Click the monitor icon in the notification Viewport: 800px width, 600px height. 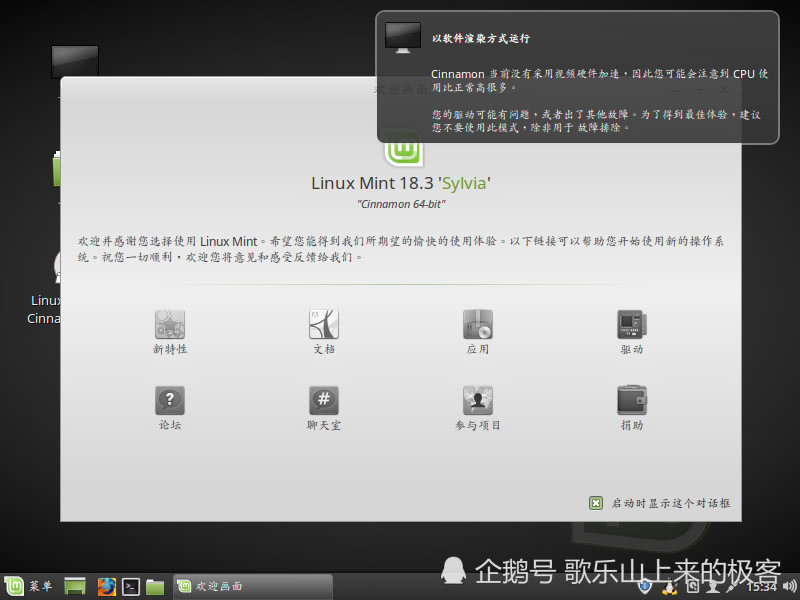(x=403, y=37)
